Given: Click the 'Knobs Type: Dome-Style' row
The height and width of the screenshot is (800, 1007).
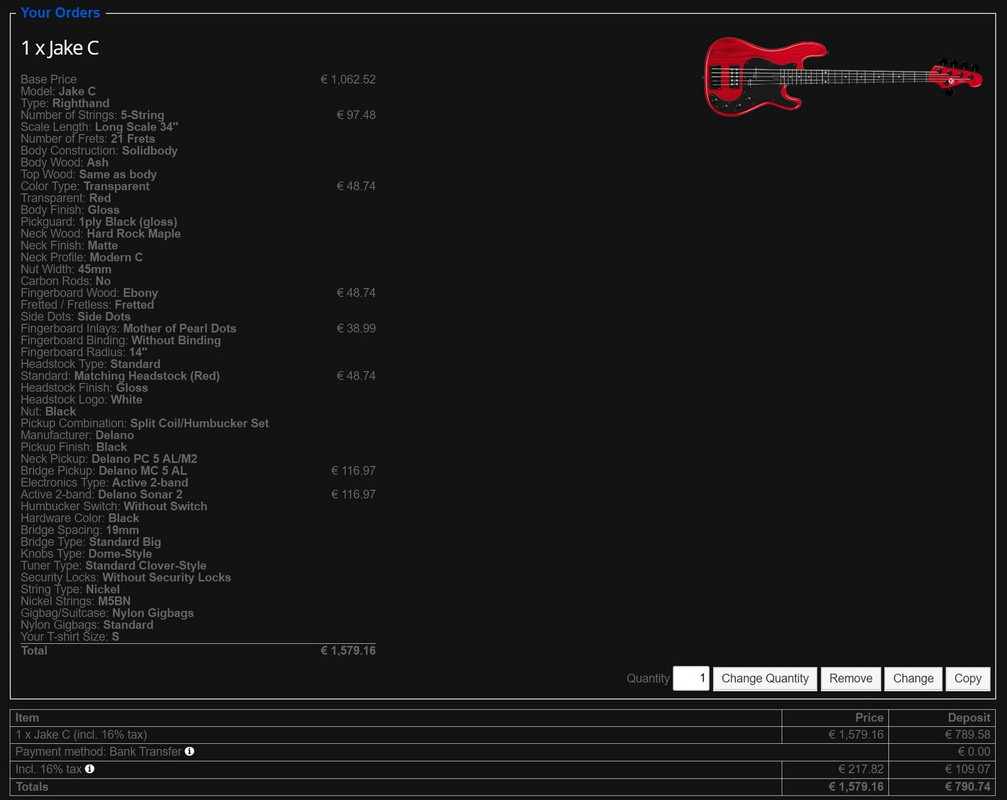Looking at the screenshot, I should click(x=87, y=554).
